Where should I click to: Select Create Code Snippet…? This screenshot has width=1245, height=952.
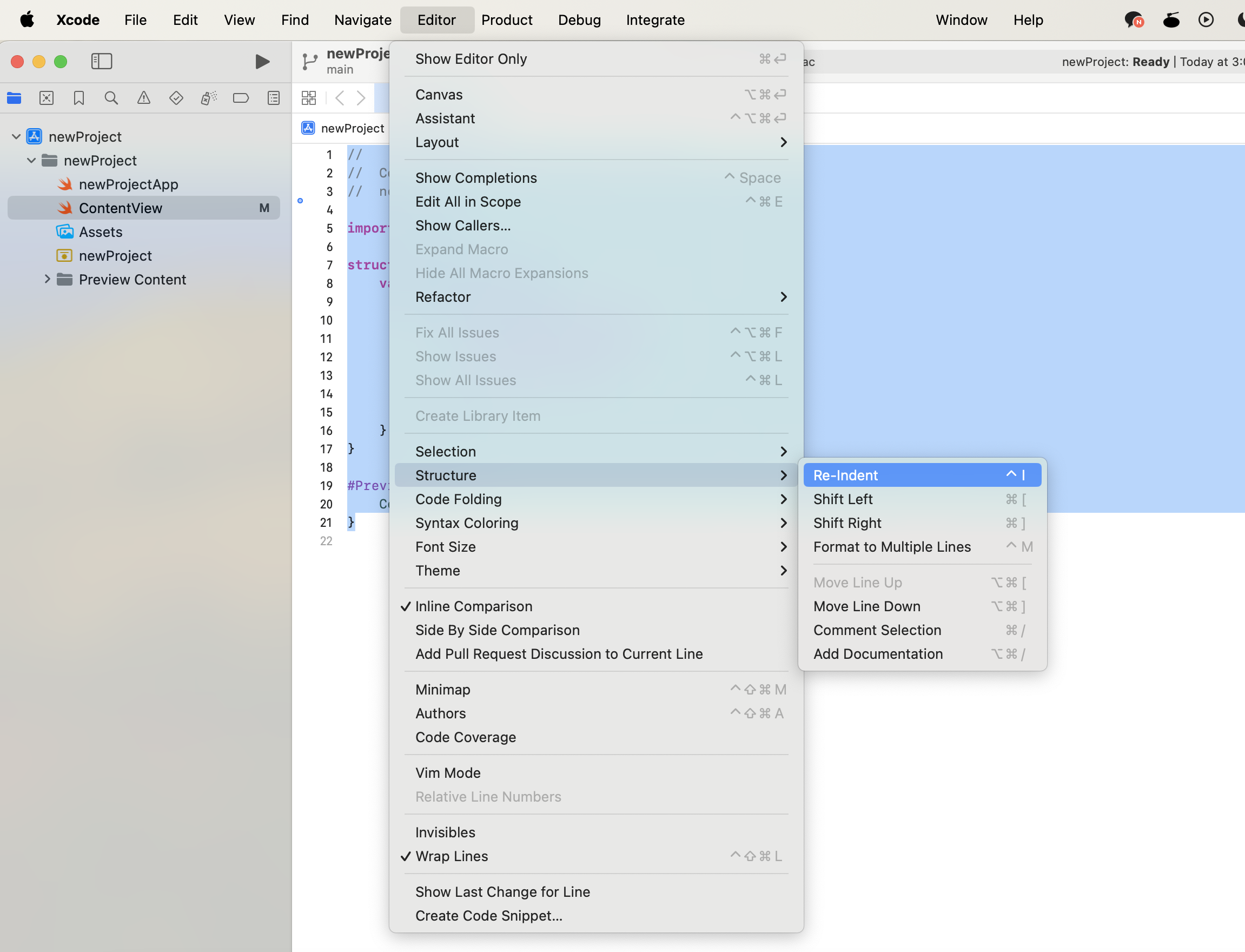(x=597, y=916)
